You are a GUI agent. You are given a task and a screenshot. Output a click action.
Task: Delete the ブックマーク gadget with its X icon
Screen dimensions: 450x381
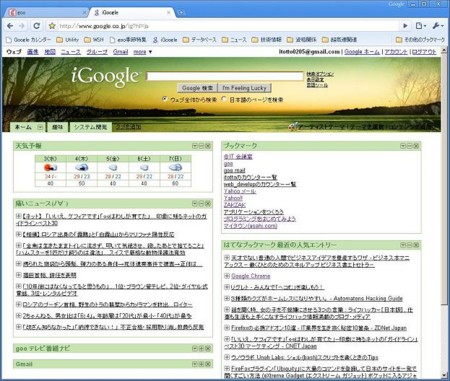click(416, 146)
